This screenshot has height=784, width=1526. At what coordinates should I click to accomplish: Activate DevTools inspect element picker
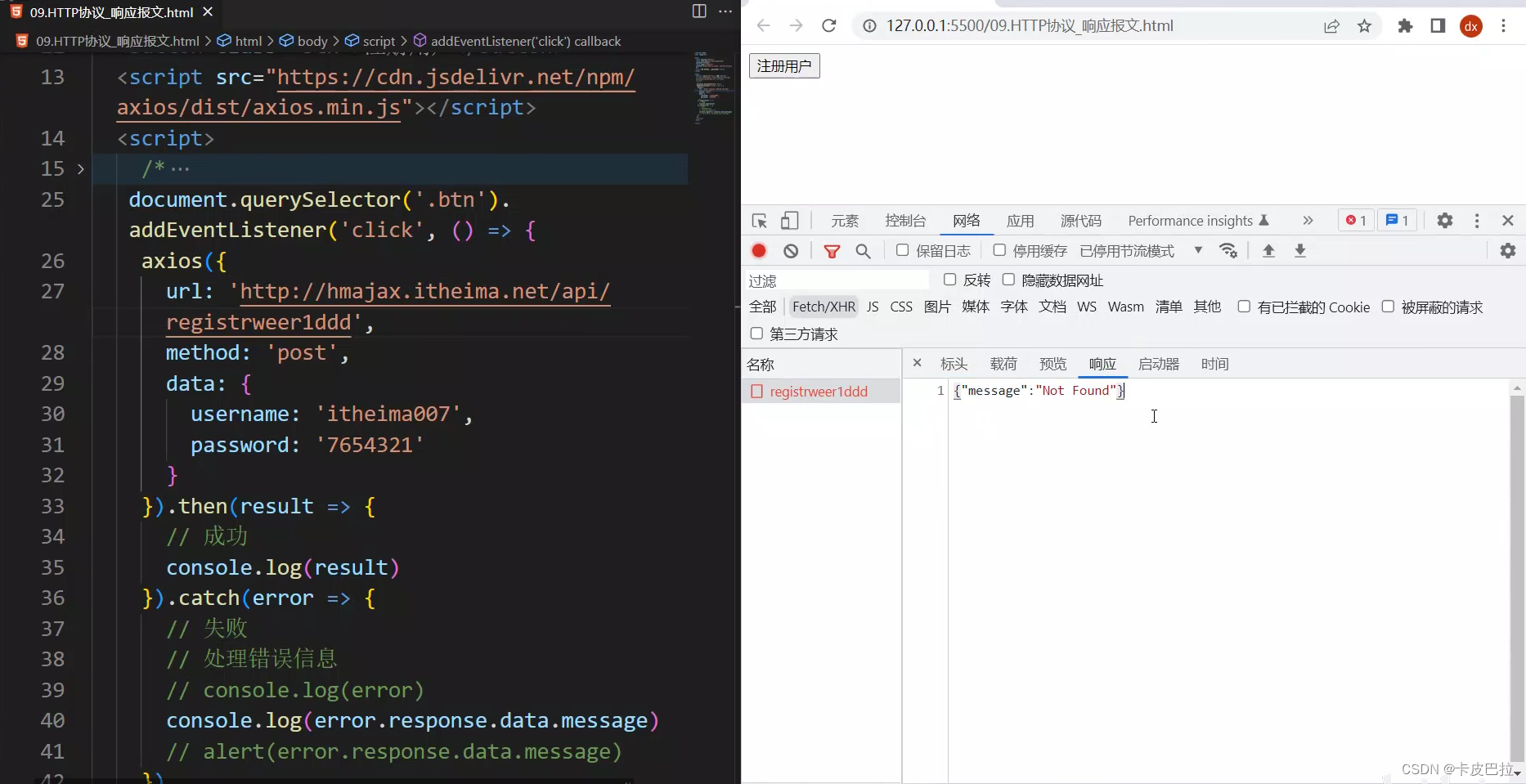[759, 221]
